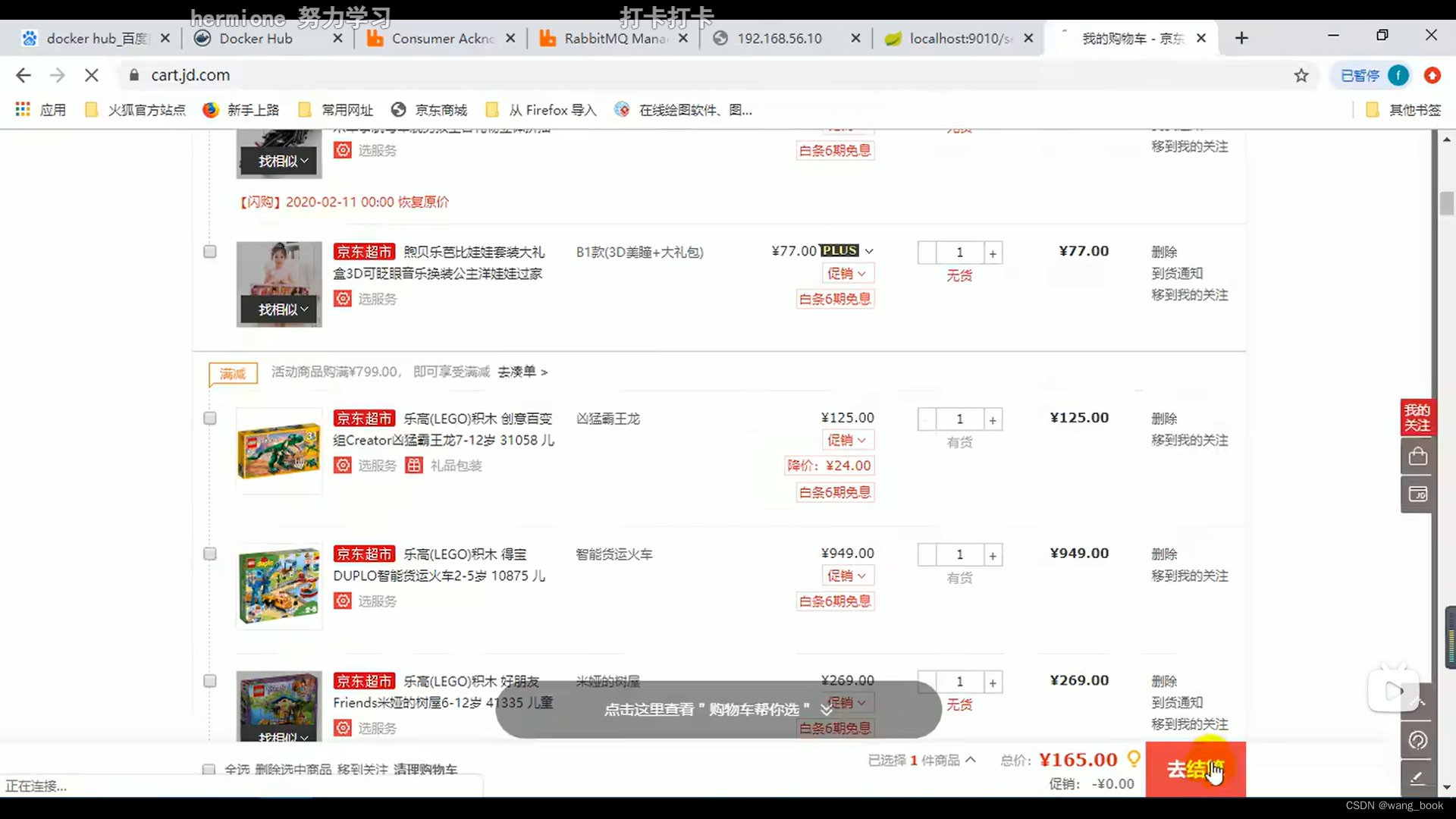Close the RabbitMQ Management tab
Screen dimensions: 1456x819
click(x=683, y=38)
